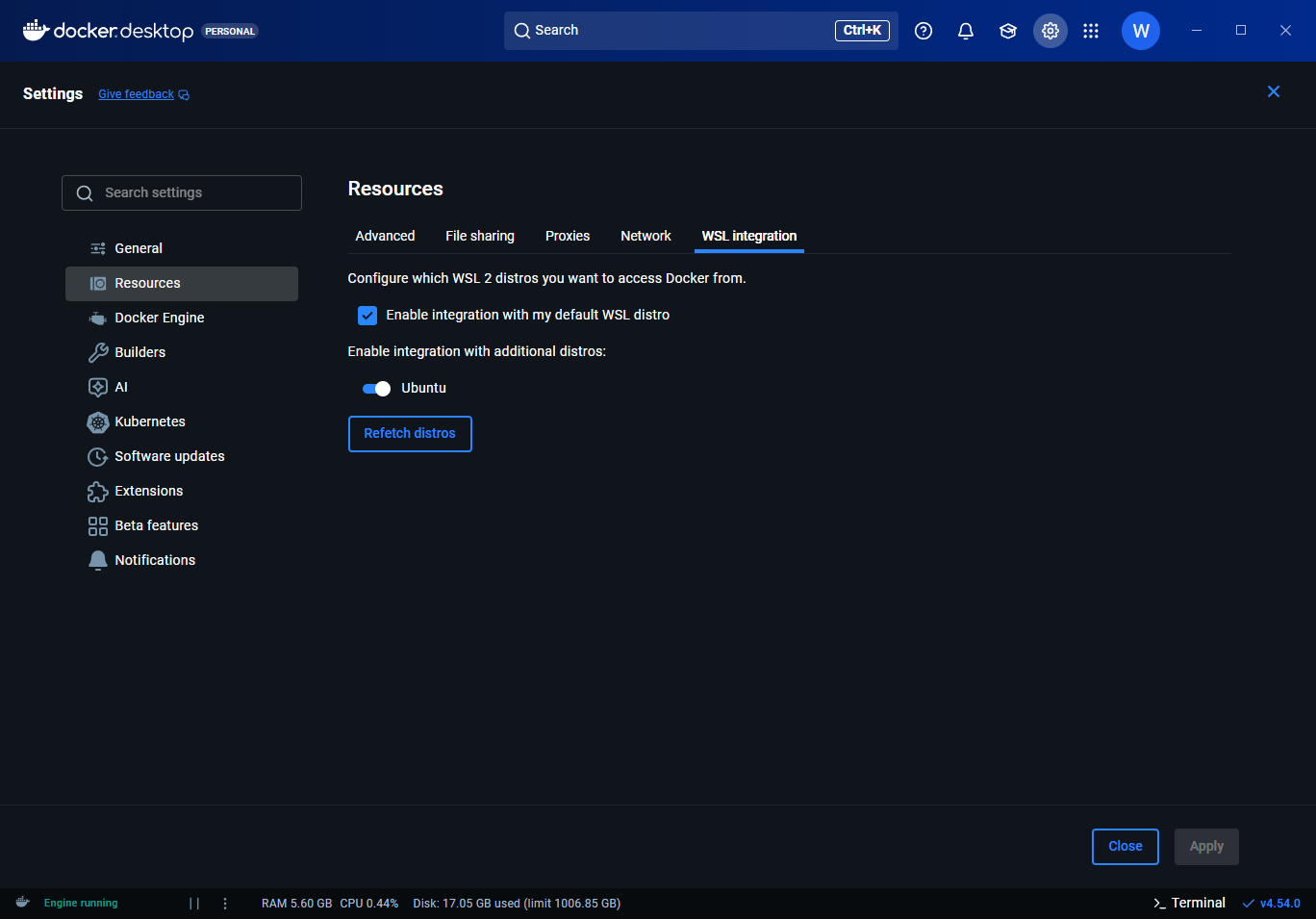Click the Search settings field
Viewport: 1316px width, 919px height.
tap(183, 192)
